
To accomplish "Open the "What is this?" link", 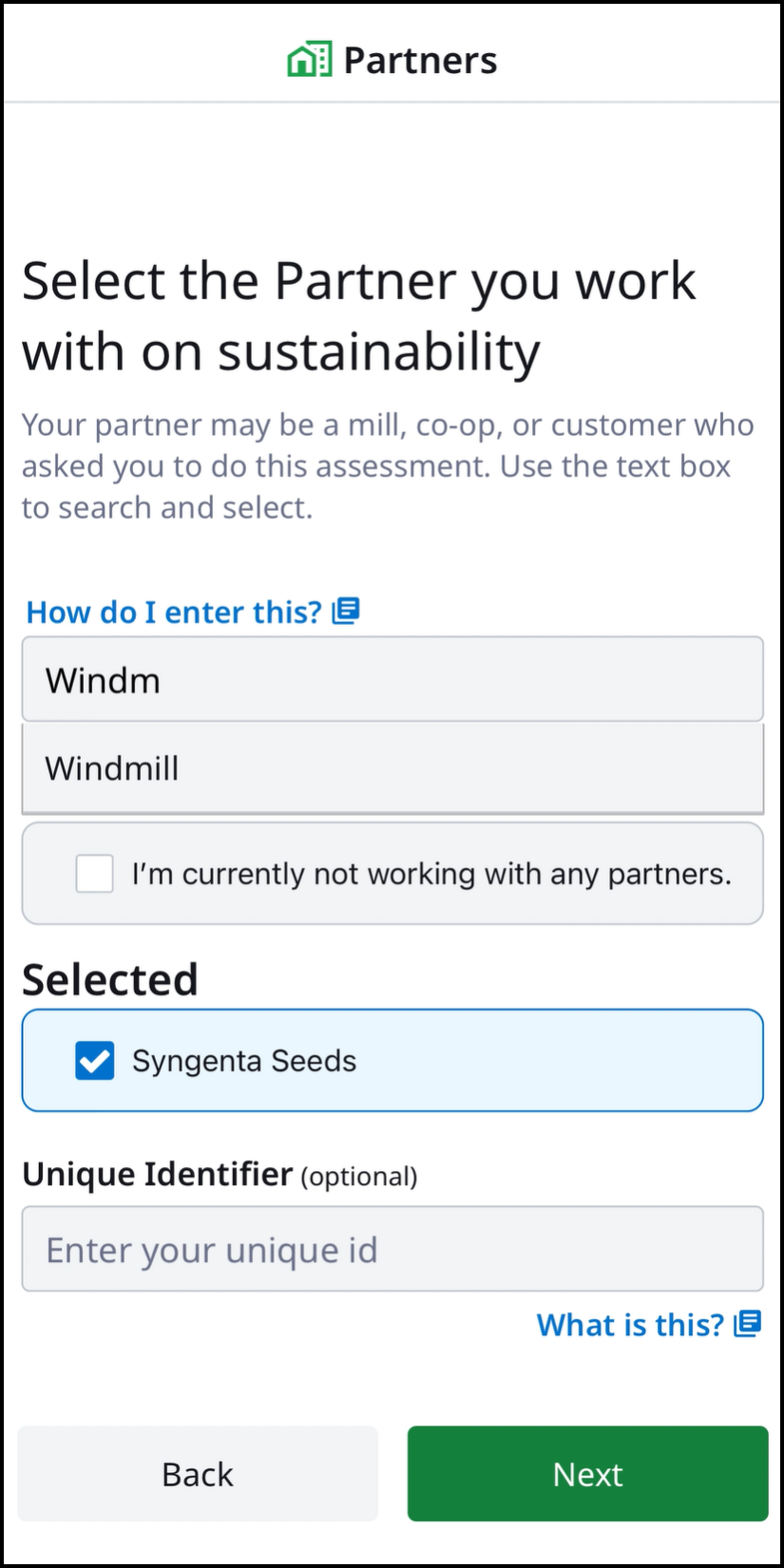I will (630, 1325).
